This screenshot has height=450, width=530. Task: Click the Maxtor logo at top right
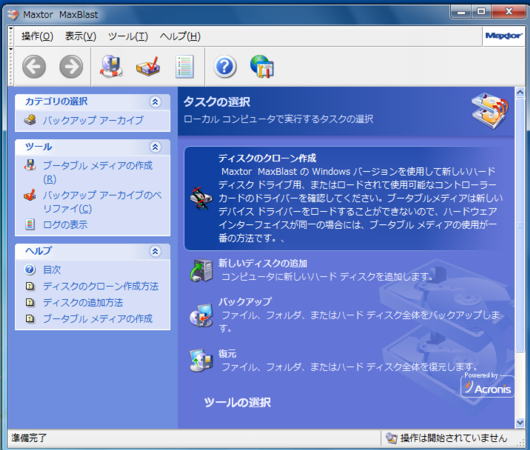pyautogui.click(x=503, y=36)
